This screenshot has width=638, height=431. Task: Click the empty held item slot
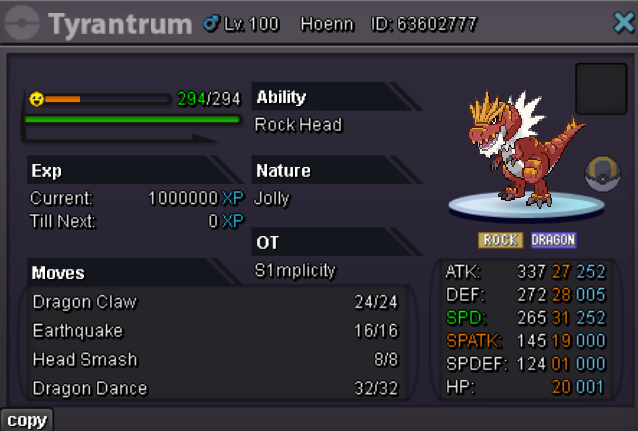pos(601,89)
